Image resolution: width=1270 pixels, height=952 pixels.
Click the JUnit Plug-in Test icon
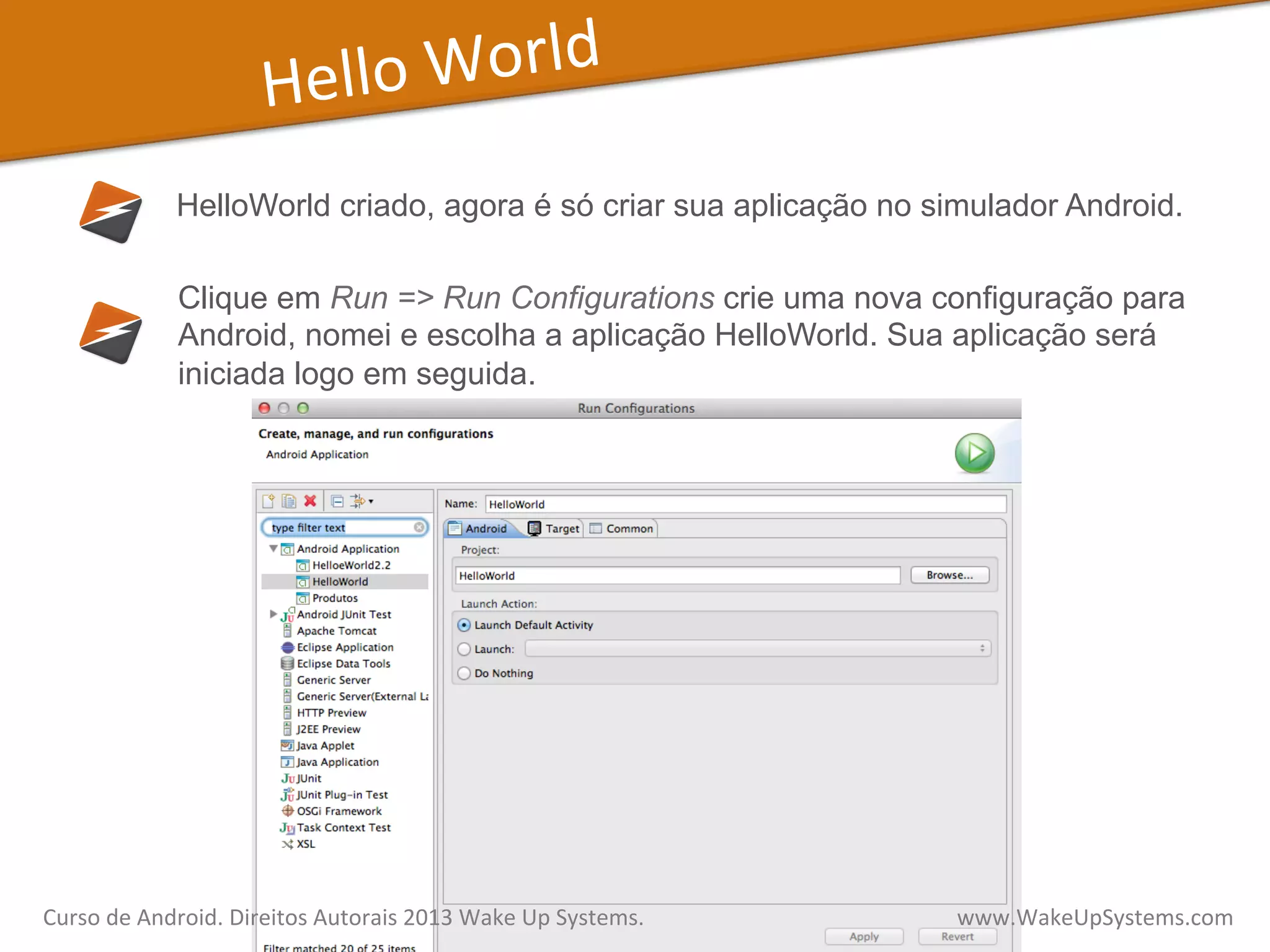pos(287,795)
